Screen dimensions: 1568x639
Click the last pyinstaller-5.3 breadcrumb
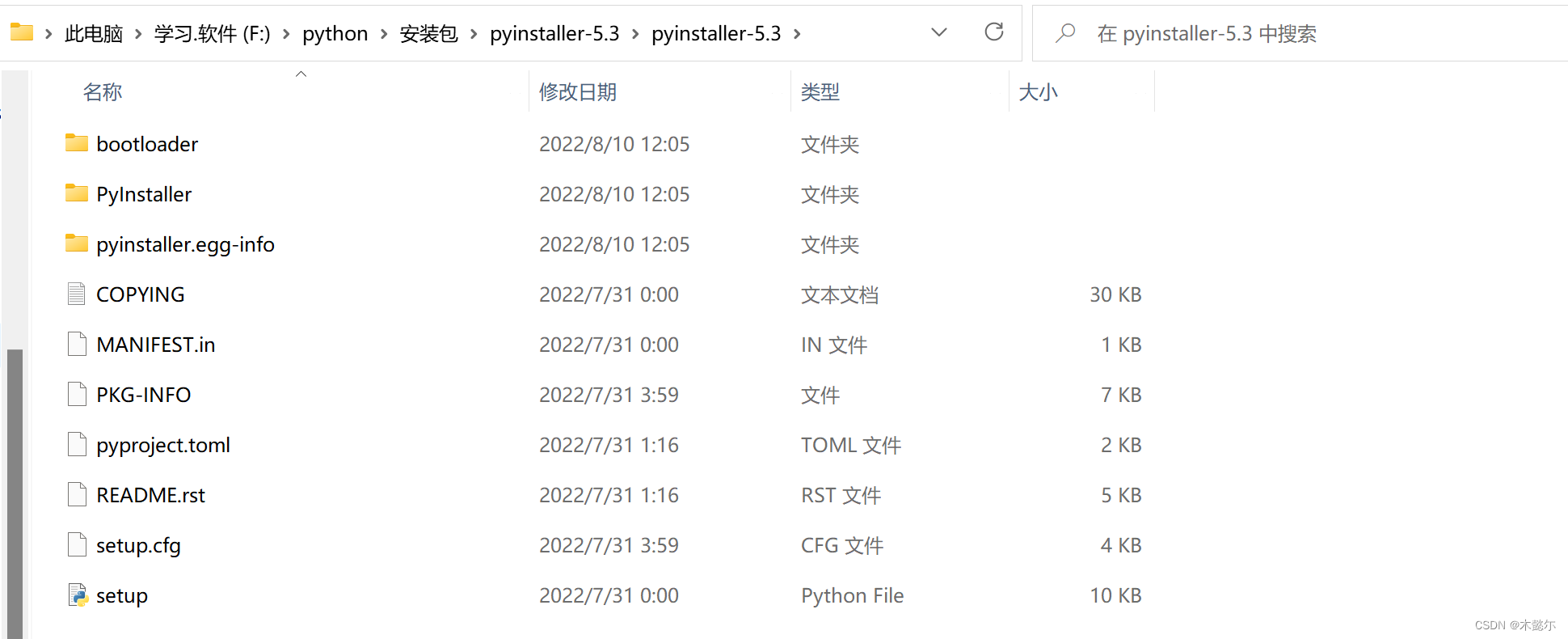click(716, 33)
